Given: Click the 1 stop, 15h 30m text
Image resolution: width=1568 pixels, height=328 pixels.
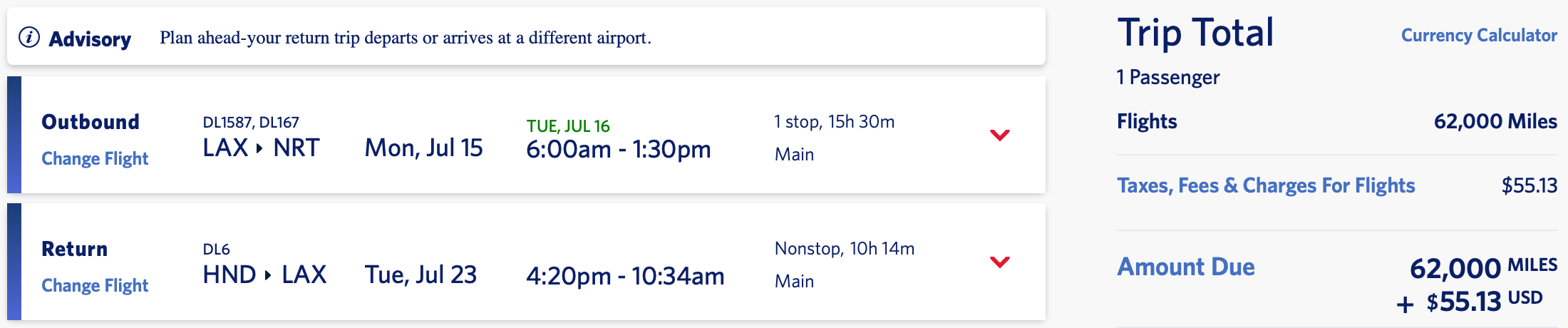Looking at the screenshot, I should click(x=835, y=122).
